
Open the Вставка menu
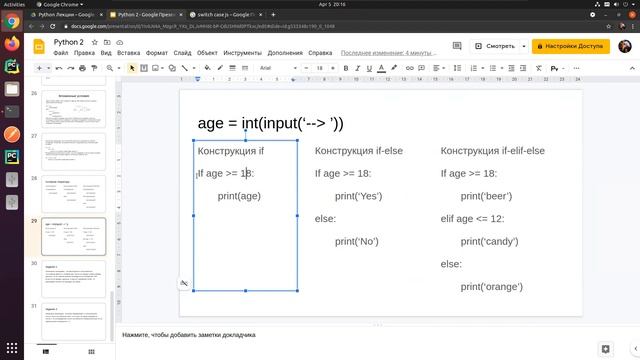tap(129, 53)
